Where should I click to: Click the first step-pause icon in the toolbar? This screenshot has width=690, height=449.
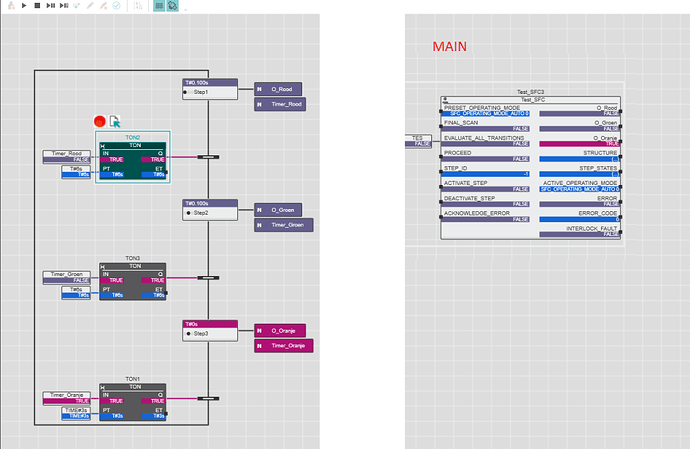tap(51, 6)
